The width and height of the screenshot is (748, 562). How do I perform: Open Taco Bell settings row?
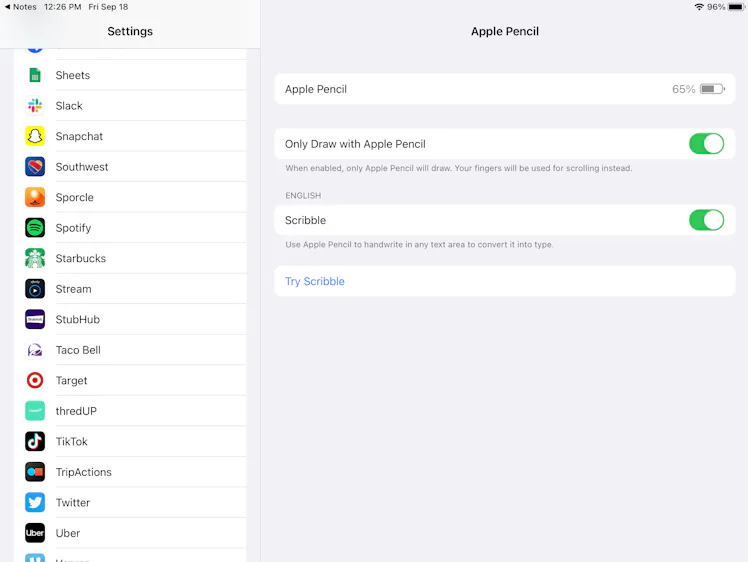click(x=130, y=350)
